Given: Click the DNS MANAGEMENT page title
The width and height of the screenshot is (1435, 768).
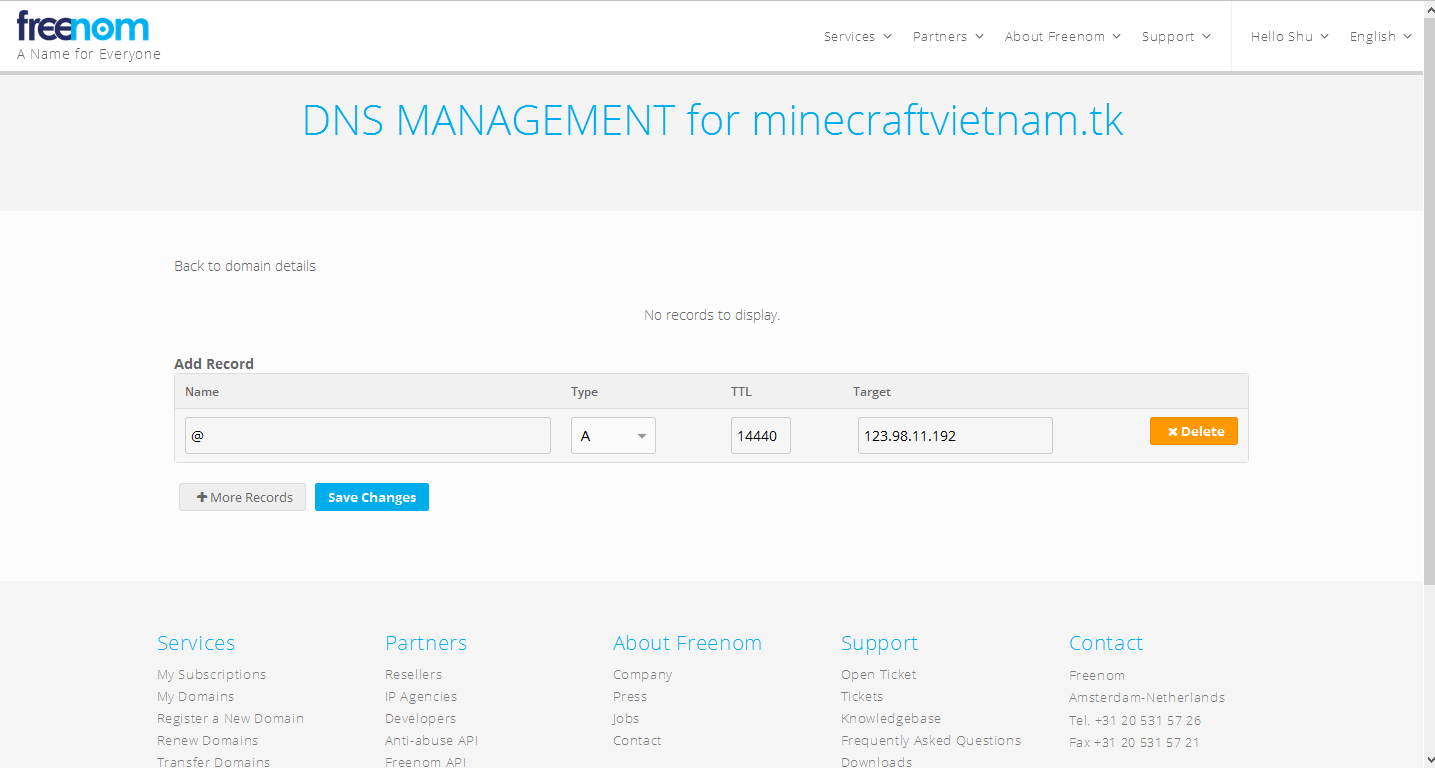Looking at the screenshot, I should point(712,121).
